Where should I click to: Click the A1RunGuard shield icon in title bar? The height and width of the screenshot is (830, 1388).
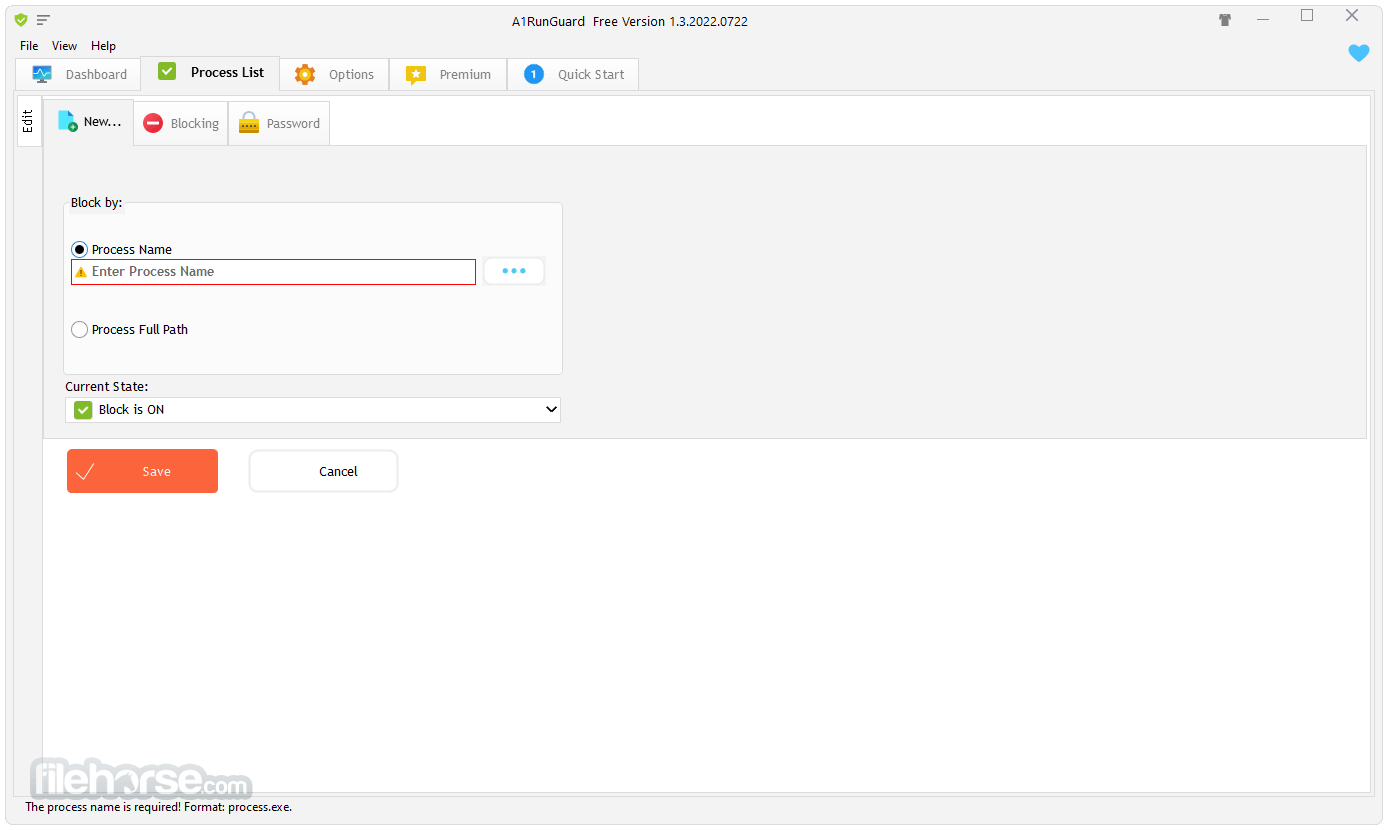pyautogui.click(x=21, y=20)
